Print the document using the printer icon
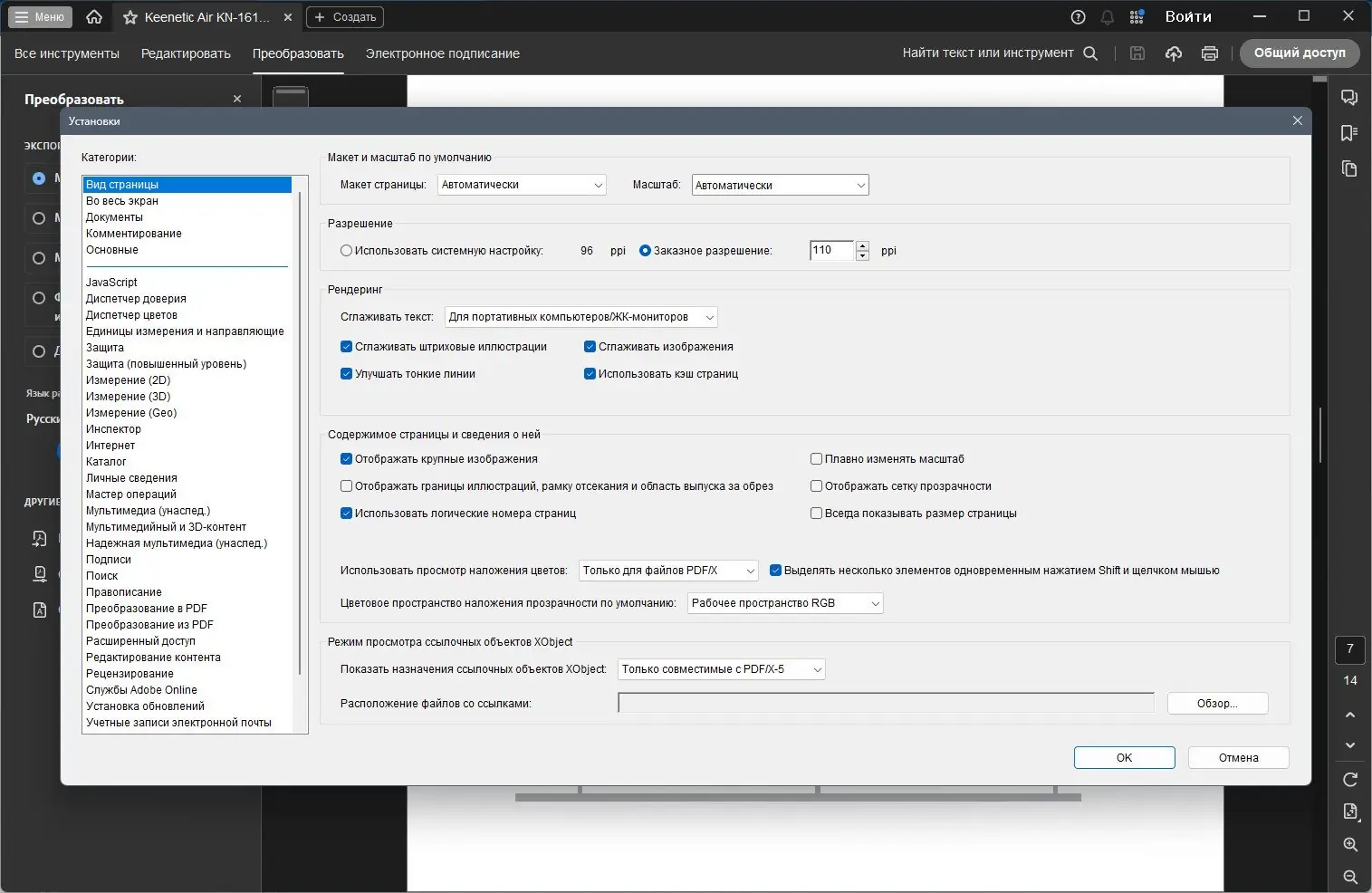The height and width of the screenshot is (893, 1372). [x=1209, y=53]
